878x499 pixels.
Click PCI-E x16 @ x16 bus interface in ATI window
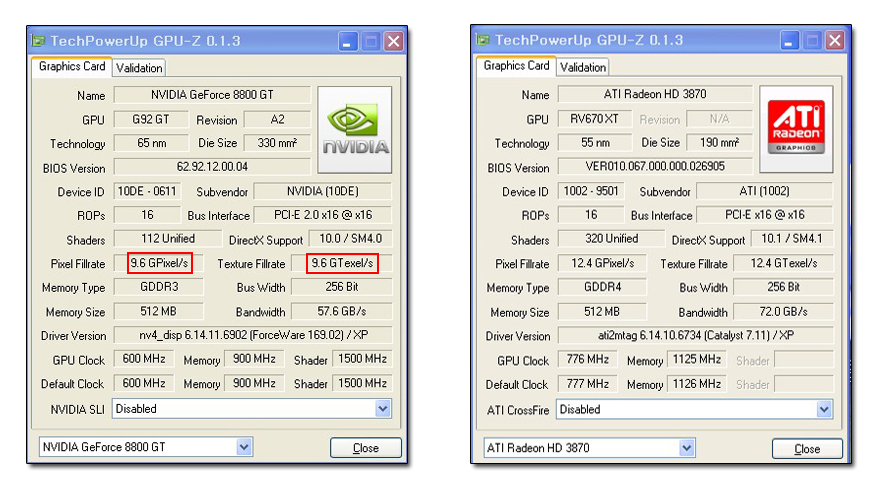point(764,214)
